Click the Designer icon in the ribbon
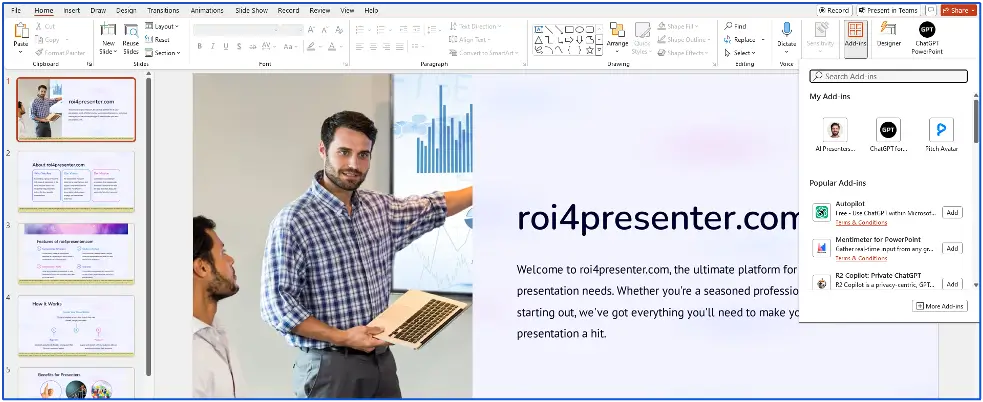Viewport: 983px width, 402px height. click(888, 32)
